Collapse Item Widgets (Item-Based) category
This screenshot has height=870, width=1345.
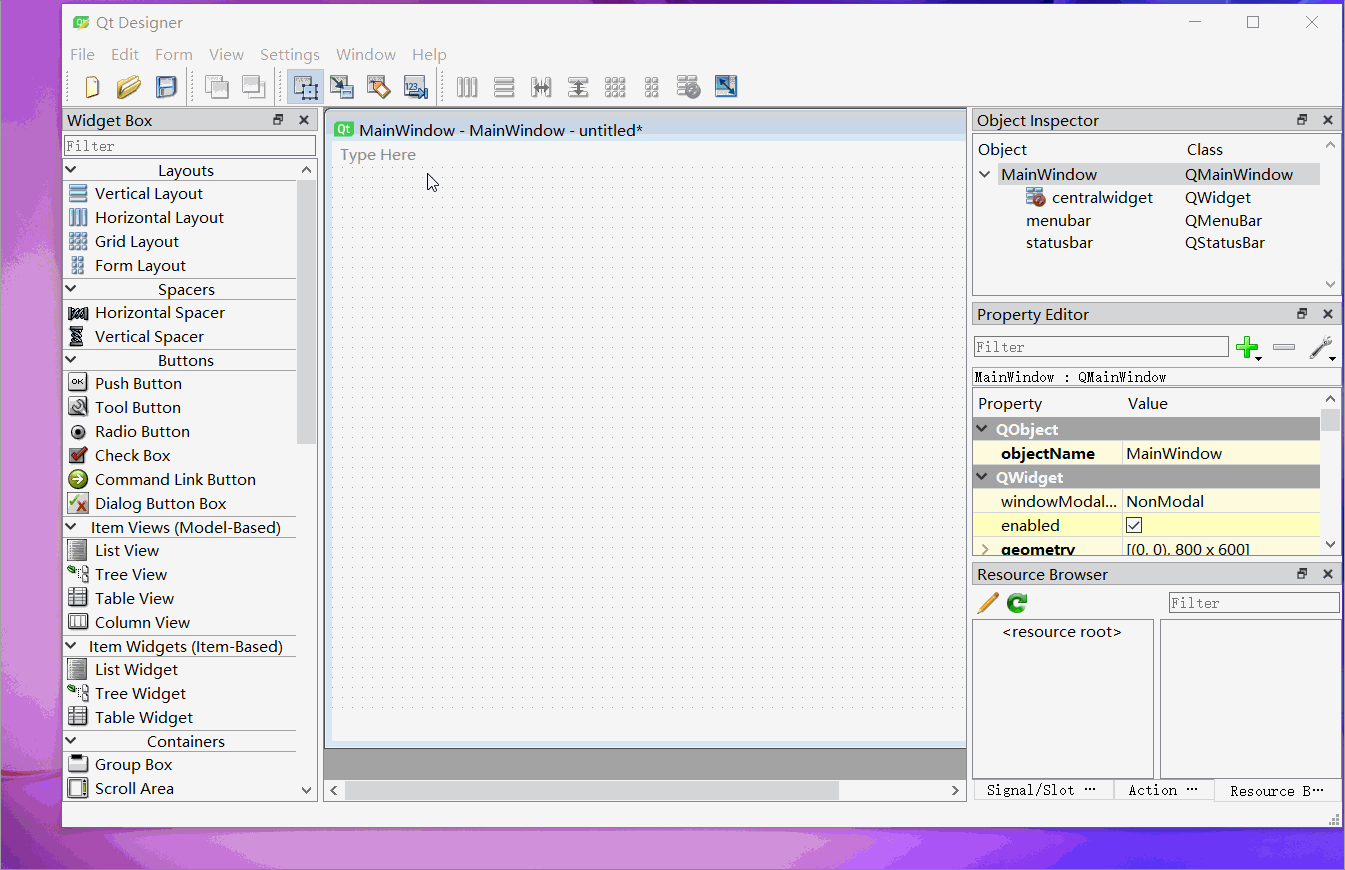(x=71, y=646)
